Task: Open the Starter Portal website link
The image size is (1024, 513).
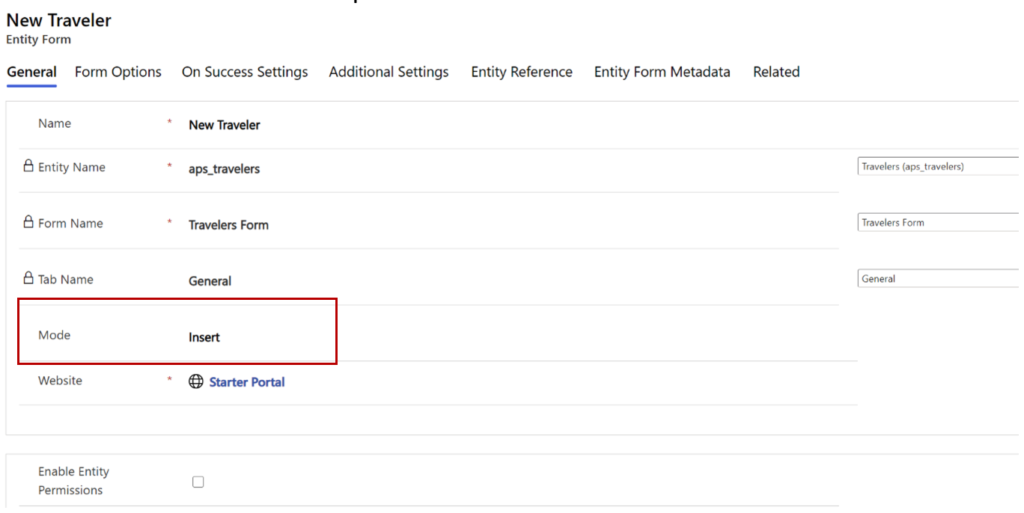Action: coord(247,382)
